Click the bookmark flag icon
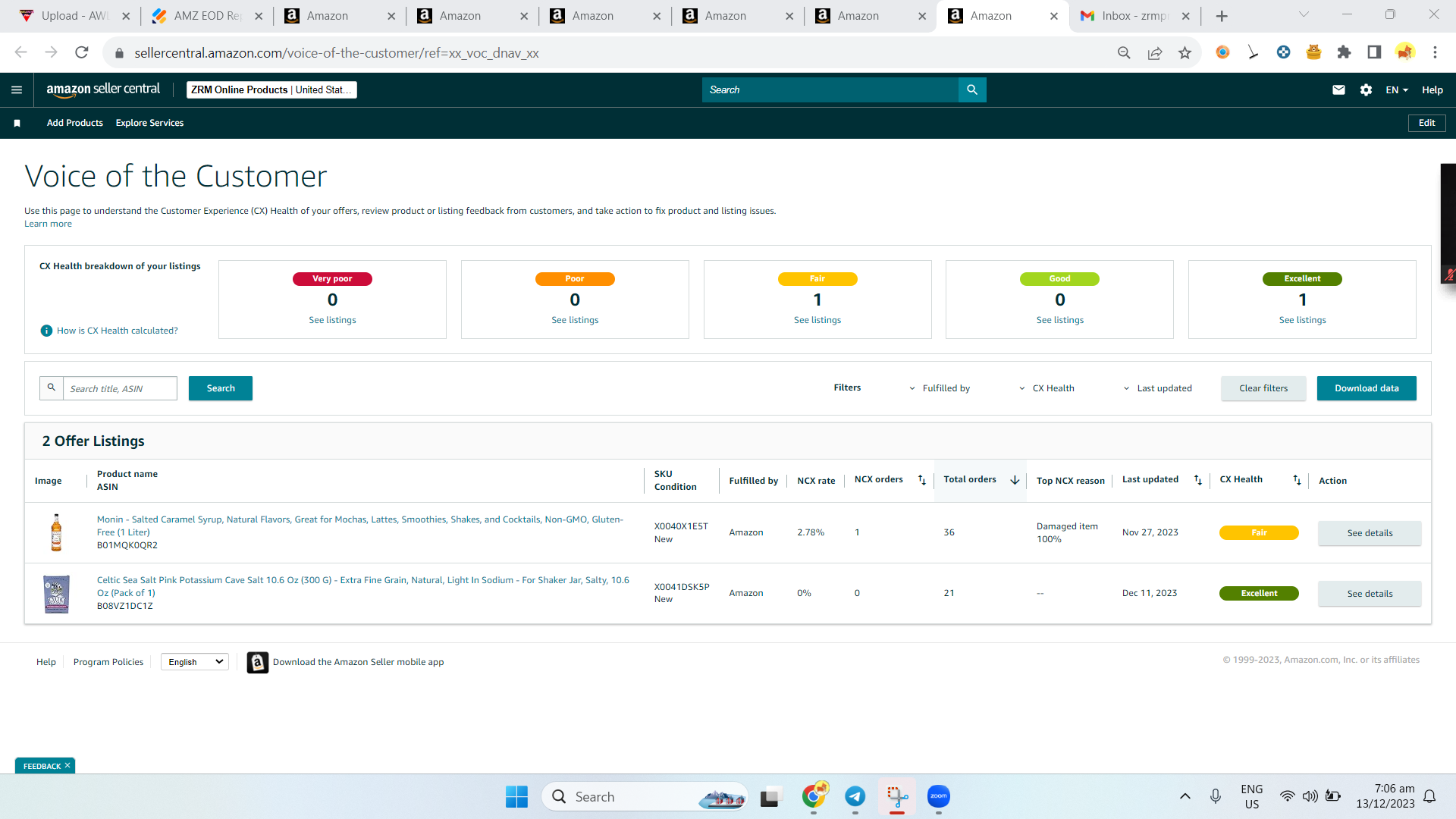Viewport: 1456px width, 819px height. tap(17, 123)
